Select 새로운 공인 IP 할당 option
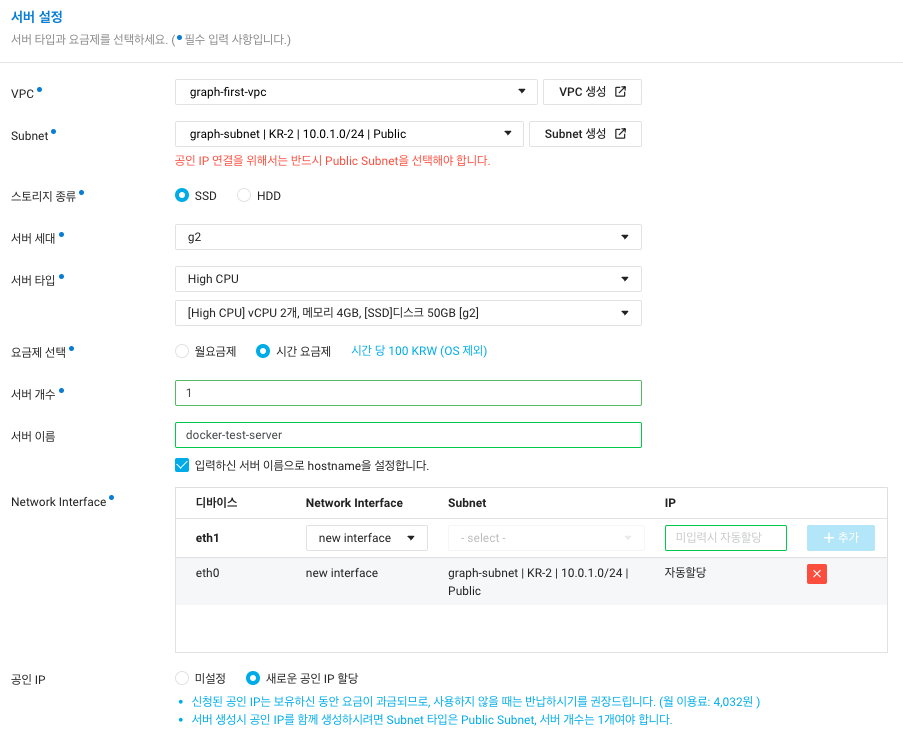903x734 pixels. (252, 678)
